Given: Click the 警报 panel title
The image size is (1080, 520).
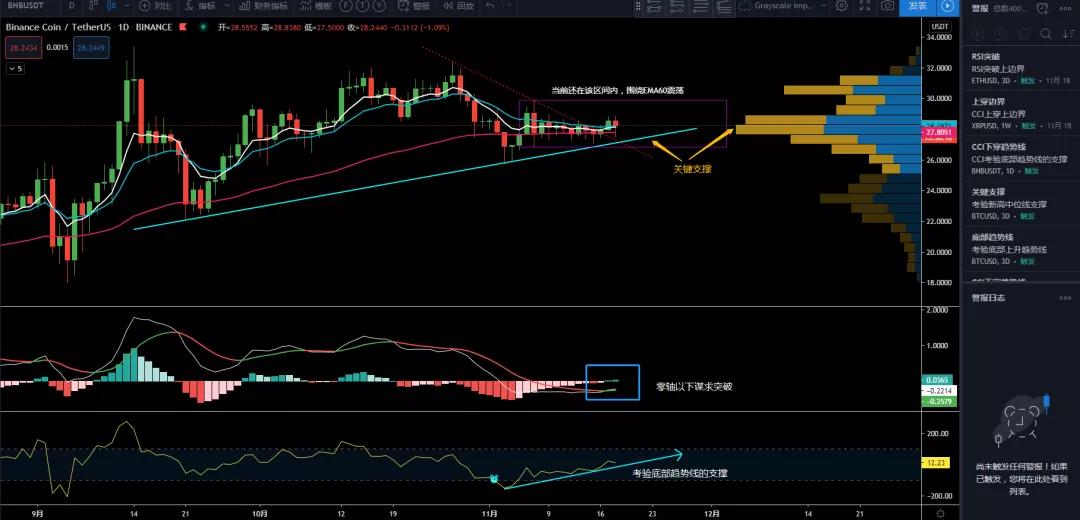Looking at the screenshot, I should coord(980,8).
